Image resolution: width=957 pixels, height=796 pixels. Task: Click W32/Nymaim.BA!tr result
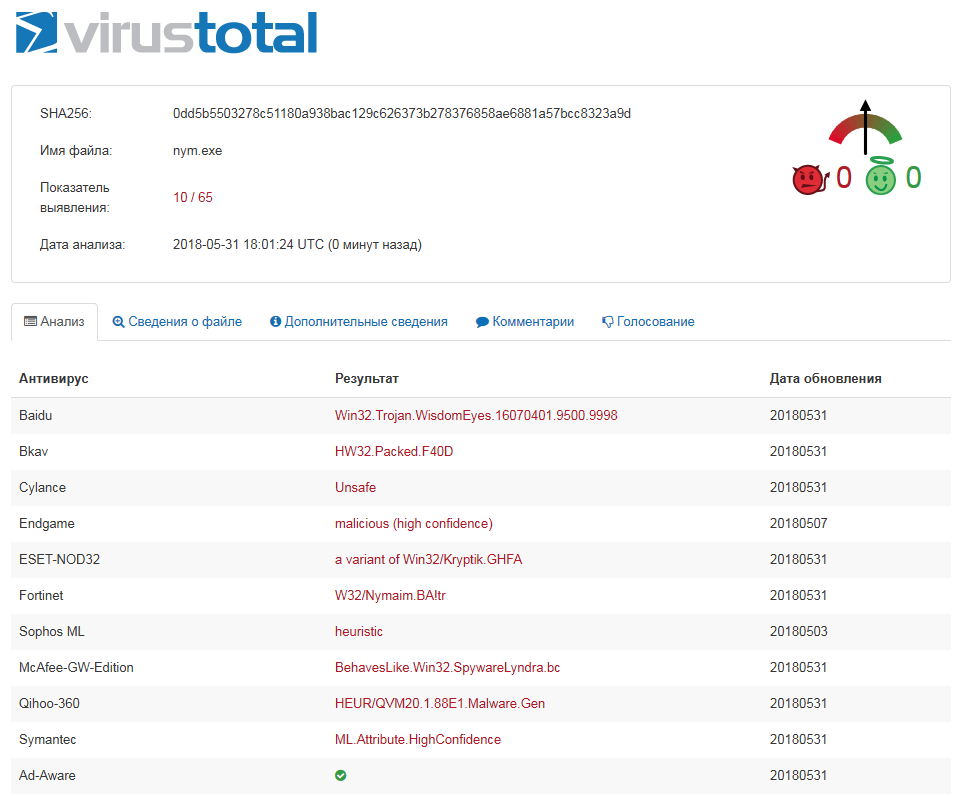pyautogui.click(x=390, y=596)
